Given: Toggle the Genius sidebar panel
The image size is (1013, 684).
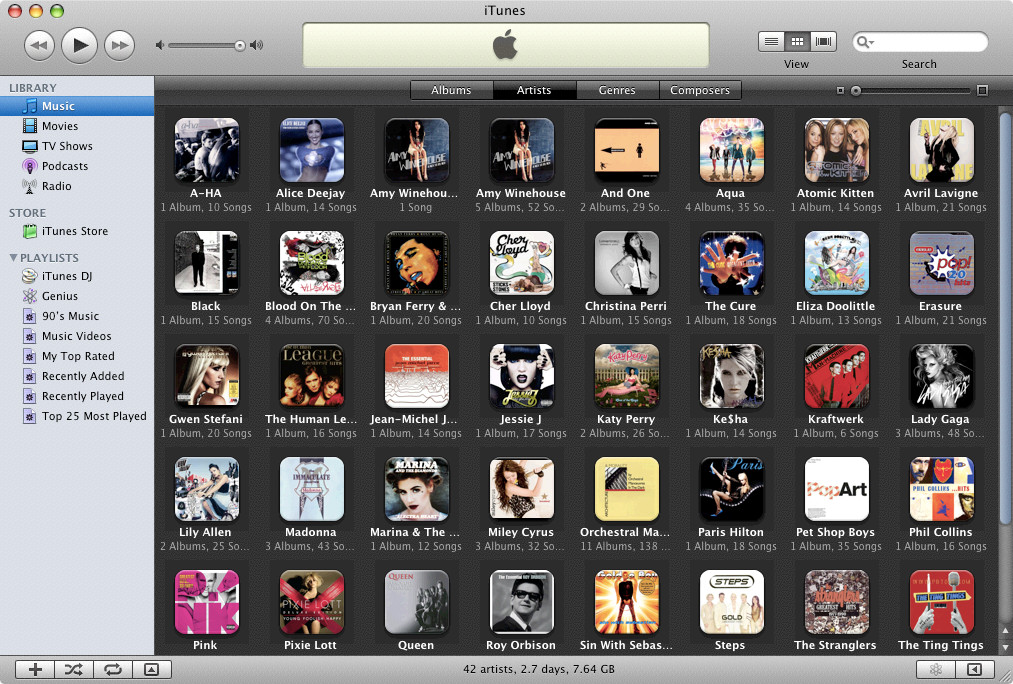Looking at the screenshot, I should click(974, 670).
